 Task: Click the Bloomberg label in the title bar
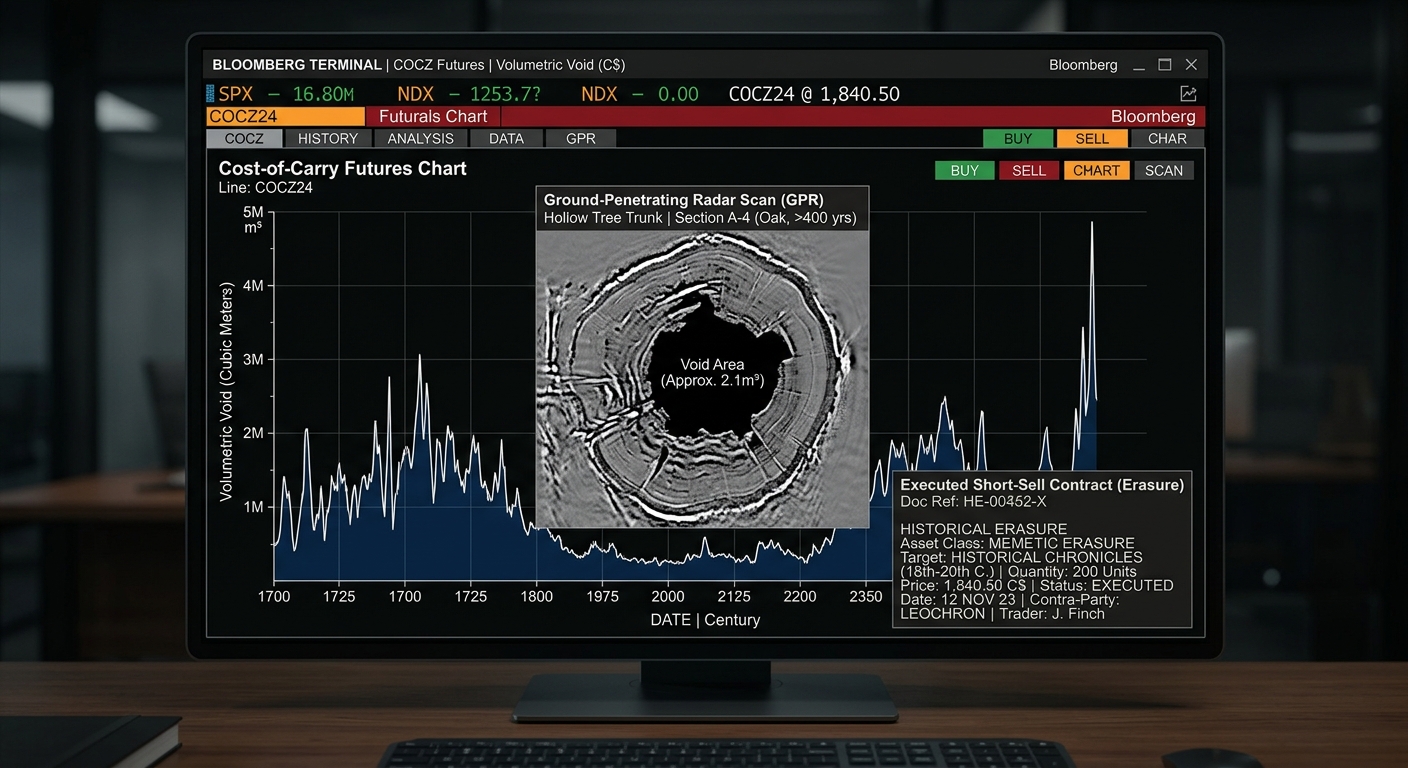coord(1083,65)
